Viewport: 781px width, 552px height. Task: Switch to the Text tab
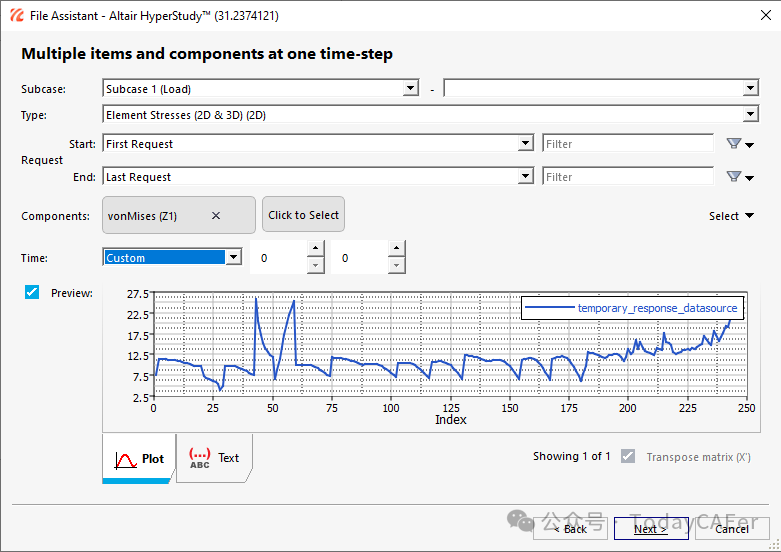click(214, 458)
